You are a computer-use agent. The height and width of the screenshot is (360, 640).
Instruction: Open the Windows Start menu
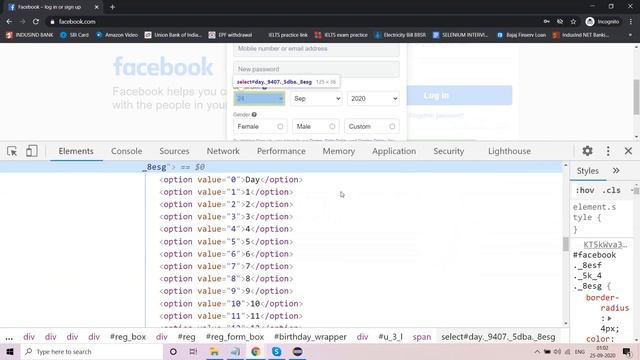[x=10, y=351]
